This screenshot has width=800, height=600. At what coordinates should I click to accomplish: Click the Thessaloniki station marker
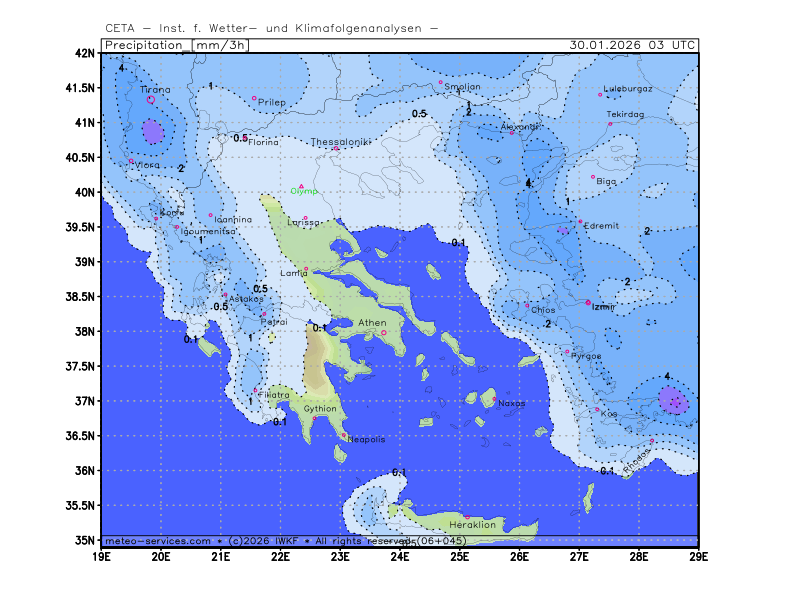click(x=336, y=149)
